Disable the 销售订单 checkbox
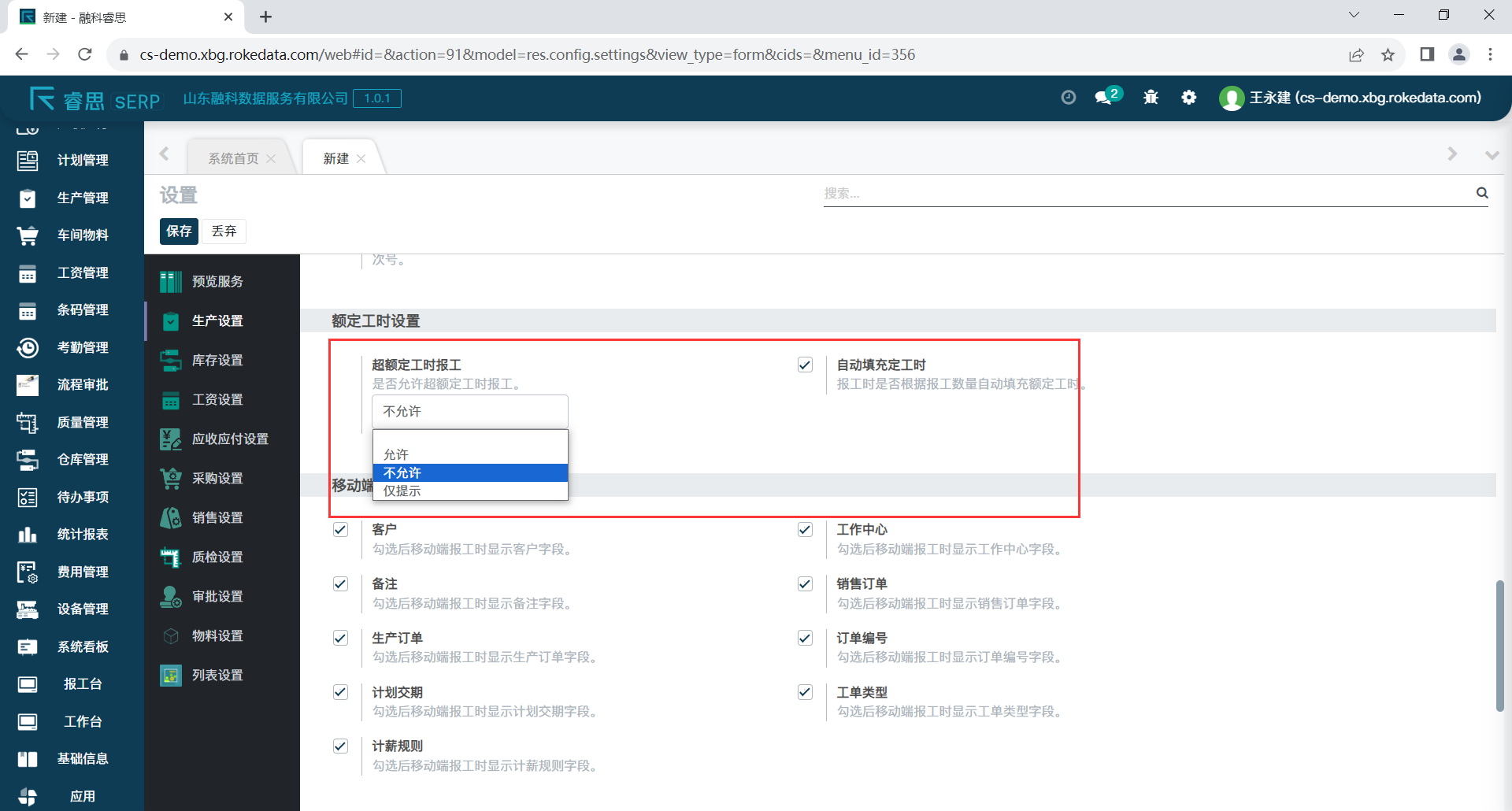This screenshot has width=1512, height=811. (805, 584)
